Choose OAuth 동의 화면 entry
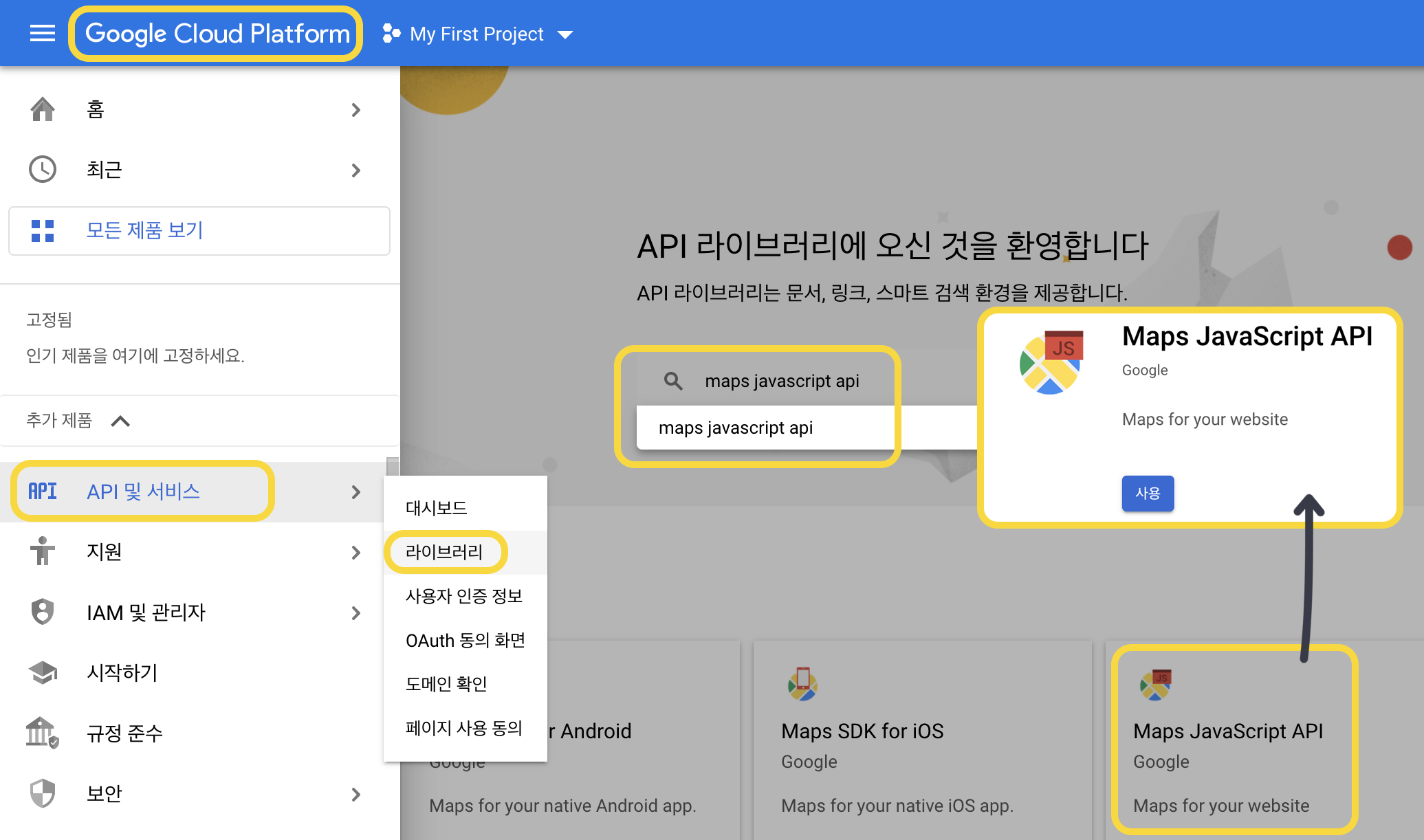 [465, 640]
